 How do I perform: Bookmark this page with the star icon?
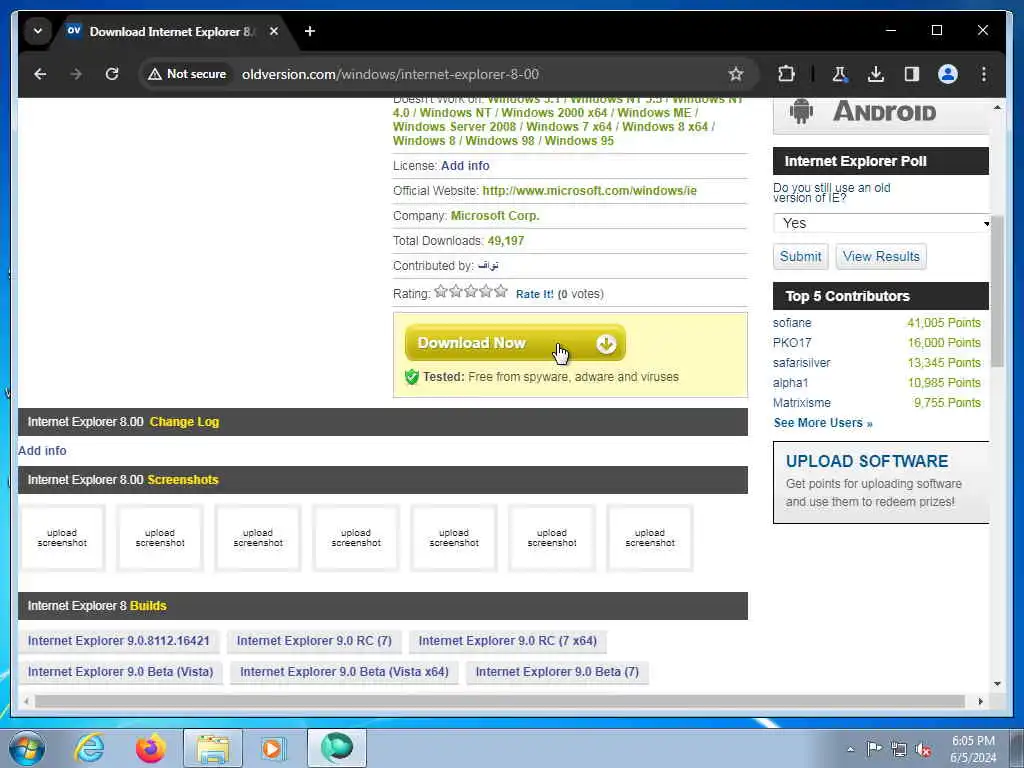pos(736,74)
